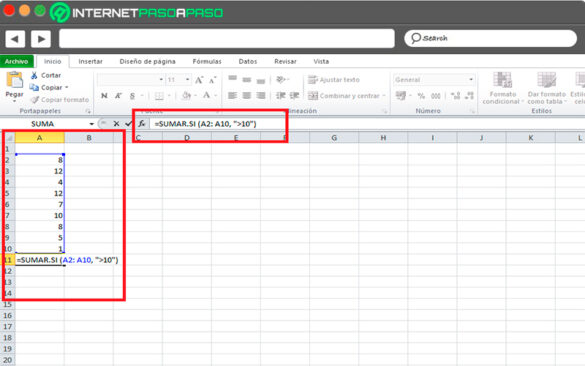Open the font name dropdown
This screenshot has height=366, width=585.
(161, 79)
